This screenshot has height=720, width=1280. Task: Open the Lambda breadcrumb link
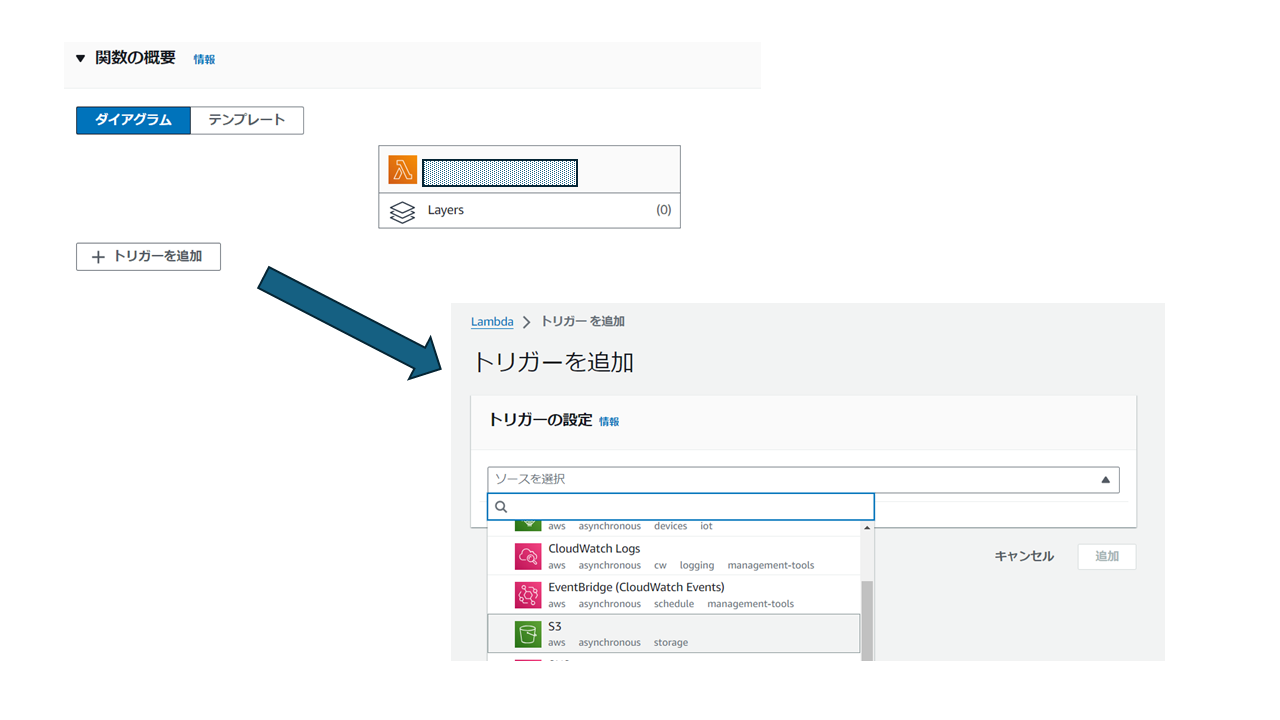(x=491, y=321)
